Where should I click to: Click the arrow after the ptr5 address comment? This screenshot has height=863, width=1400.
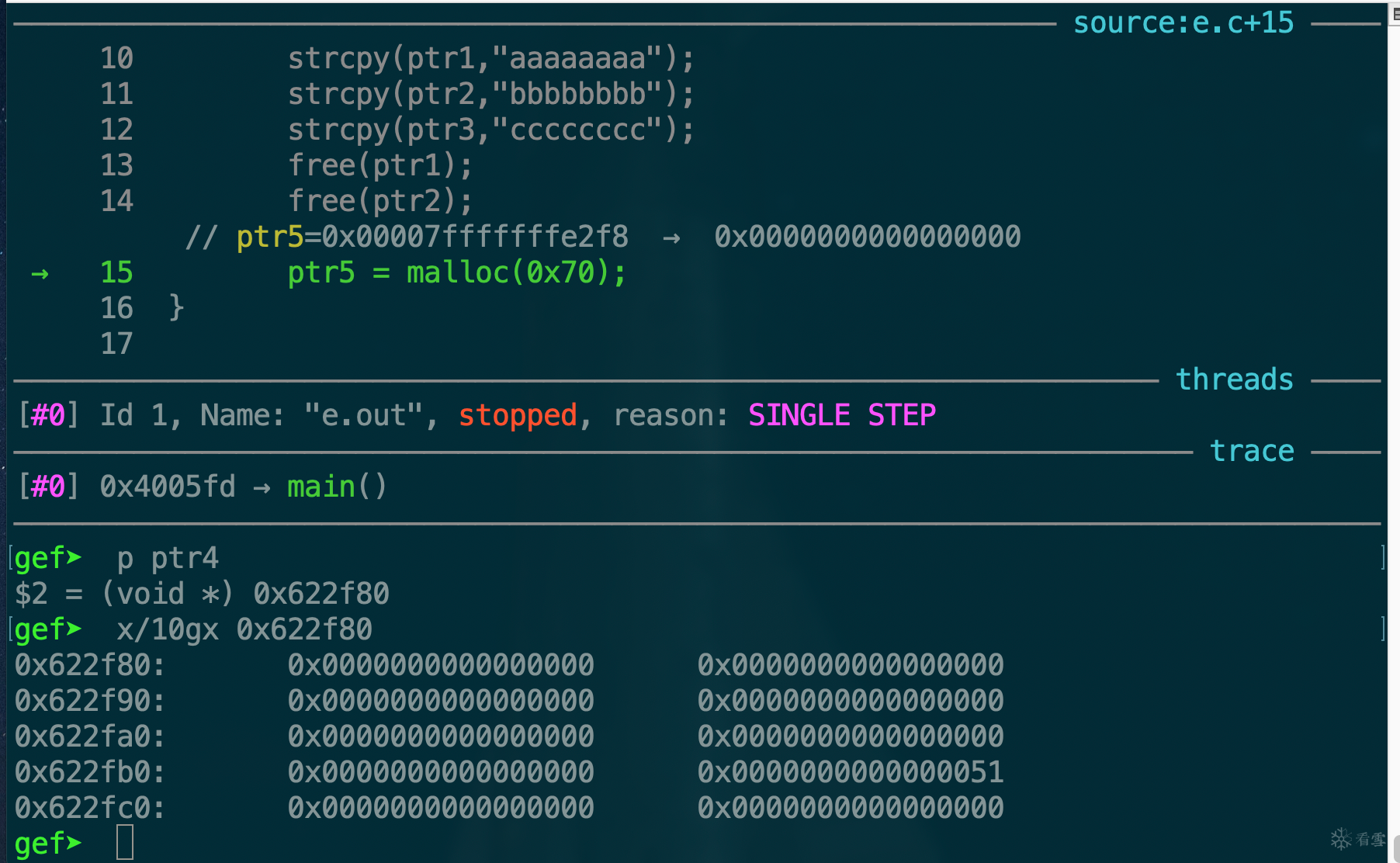pos(671,237)
